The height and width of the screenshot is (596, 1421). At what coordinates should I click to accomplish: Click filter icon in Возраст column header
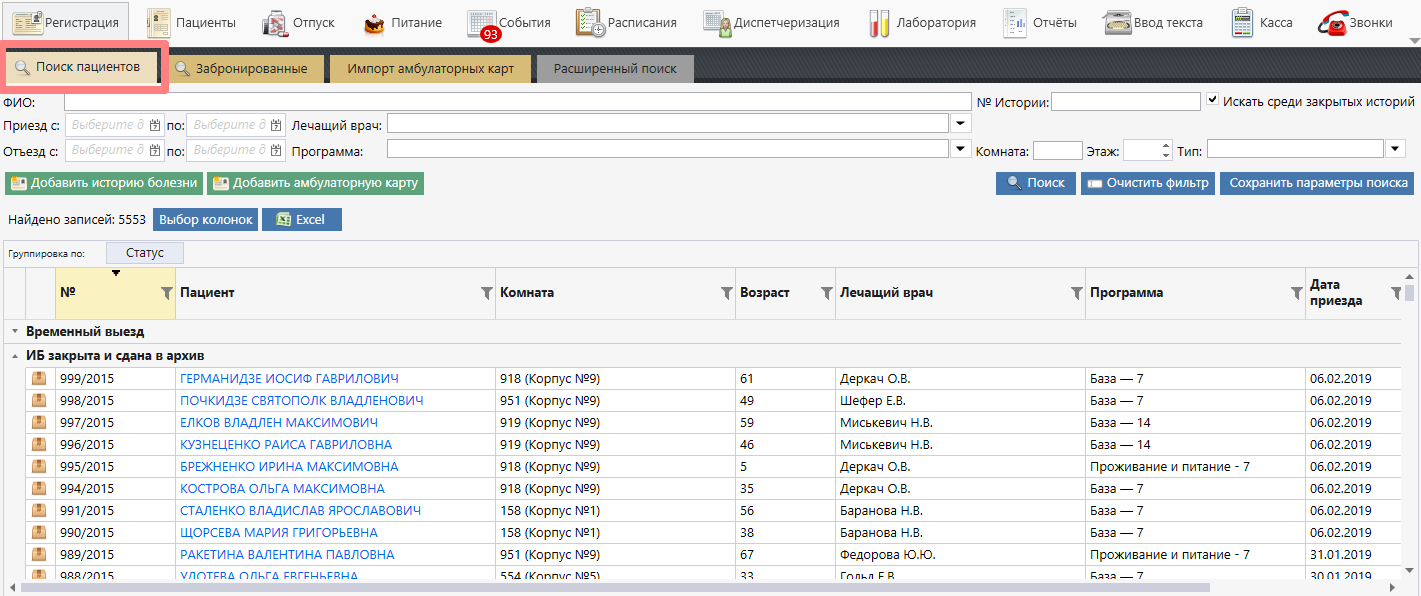click(x=826, y=293)
